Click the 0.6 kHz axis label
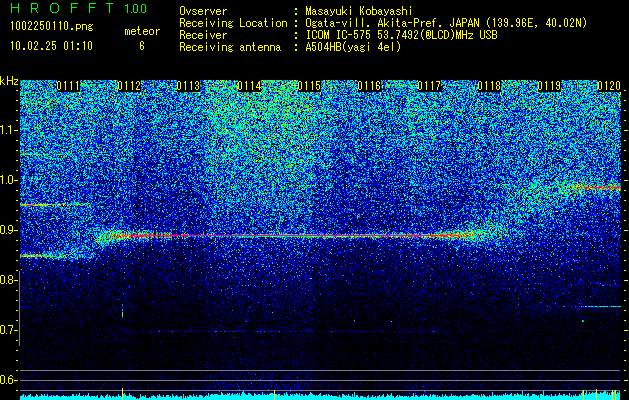Viewport: 629px width, 400px height. [x=7, y=380]
